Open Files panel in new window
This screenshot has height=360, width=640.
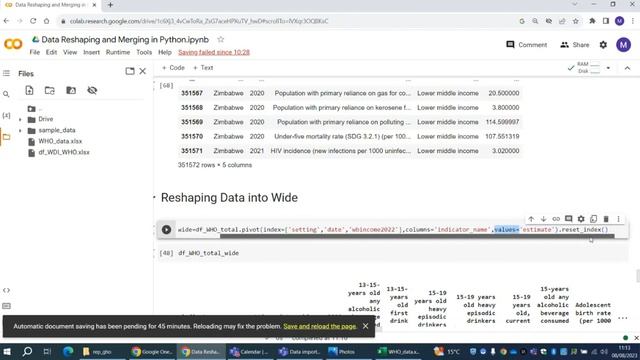pos(130,71)
